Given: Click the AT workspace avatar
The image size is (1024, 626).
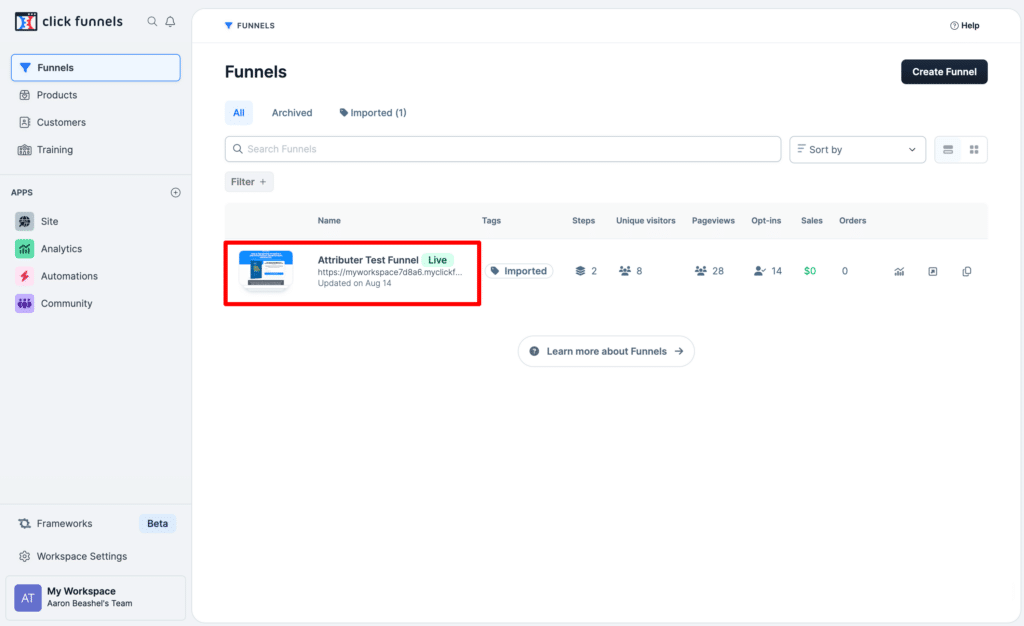Looking at the screenshot, I should [27, 598].
